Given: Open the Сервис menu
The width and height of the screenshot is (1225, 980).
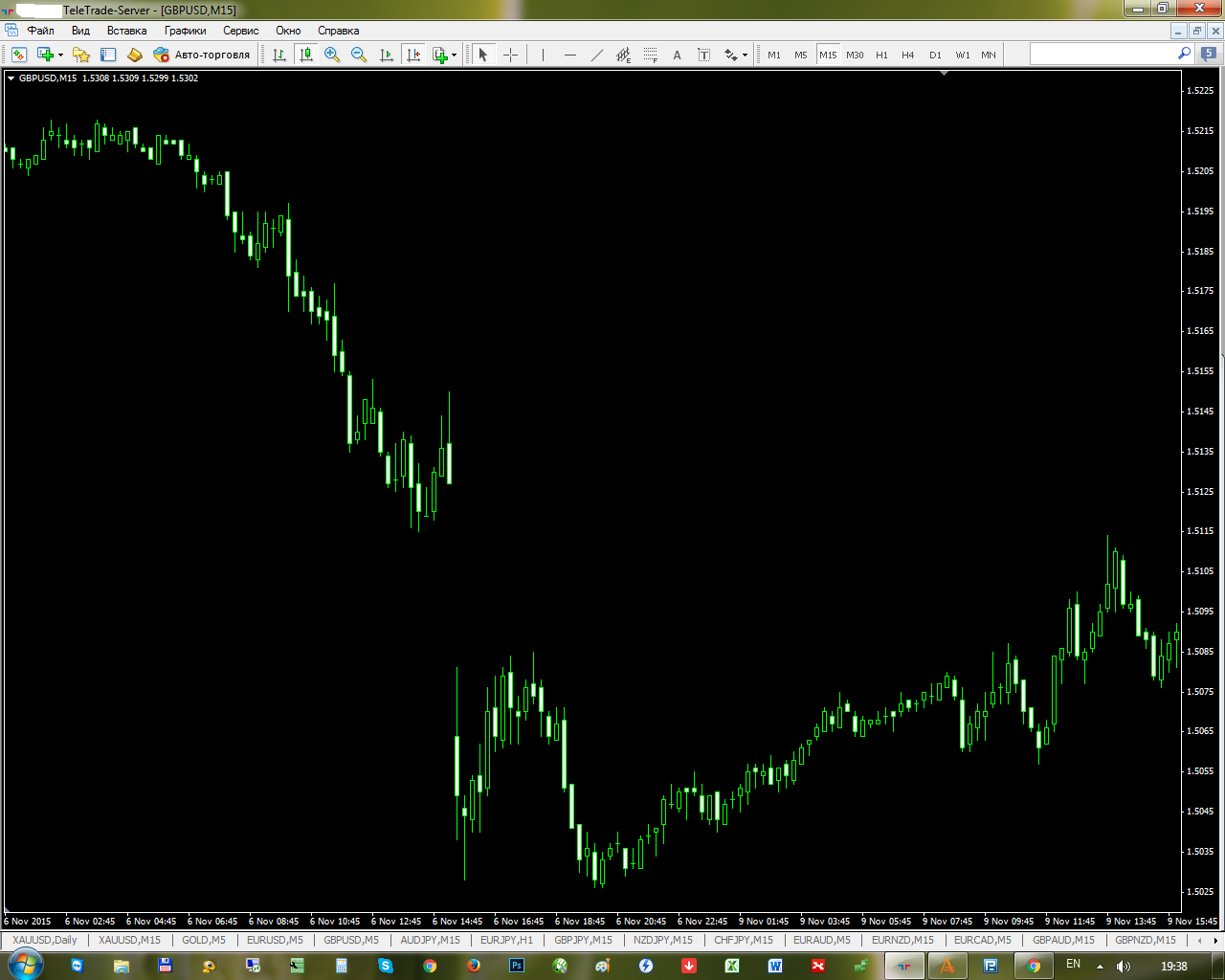Looking at the screenshot, I should click(241, 31).
